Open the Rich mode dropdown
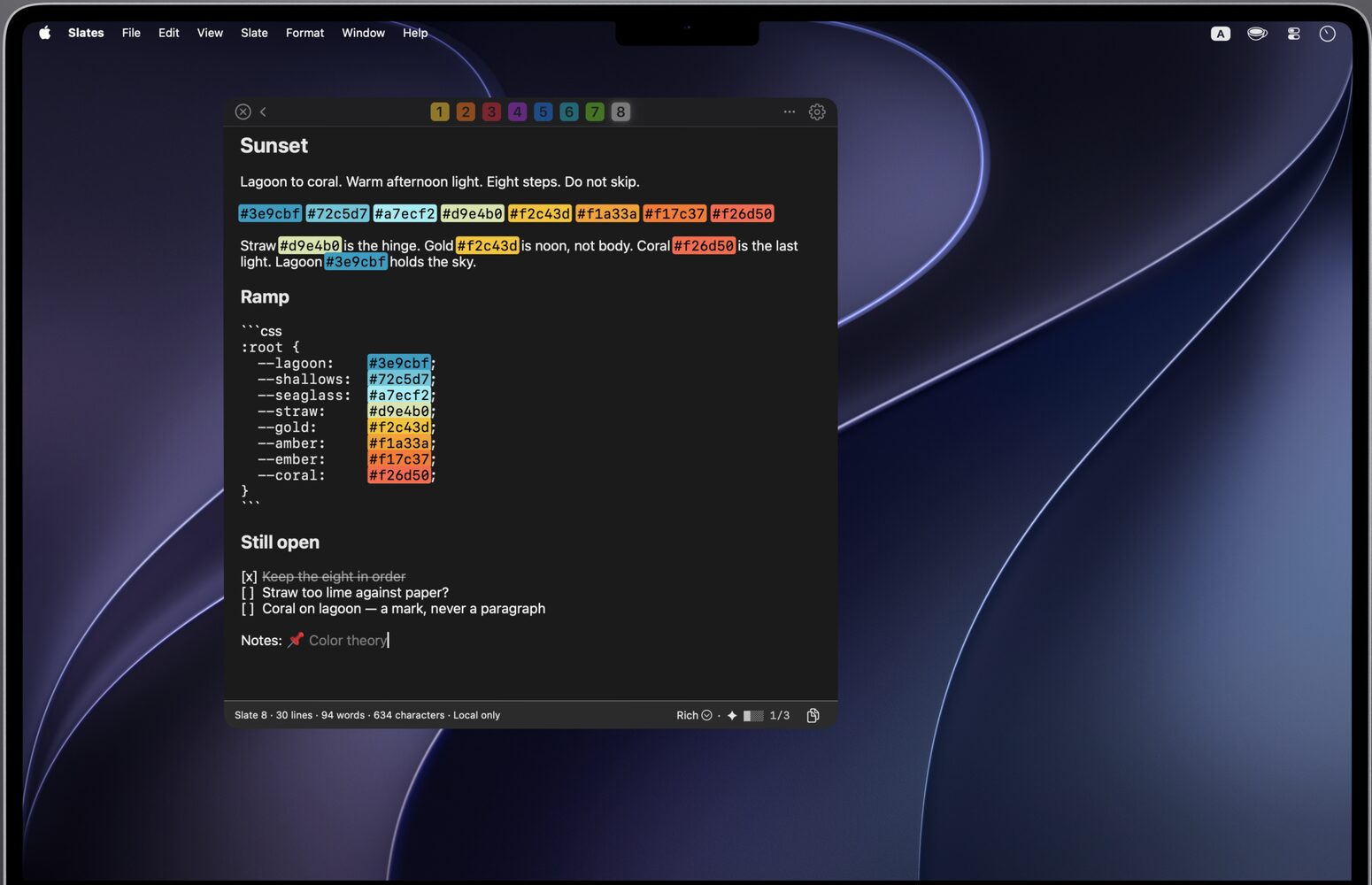The width and height of the screenshot is (1372, 885). (x=694, y=715)
